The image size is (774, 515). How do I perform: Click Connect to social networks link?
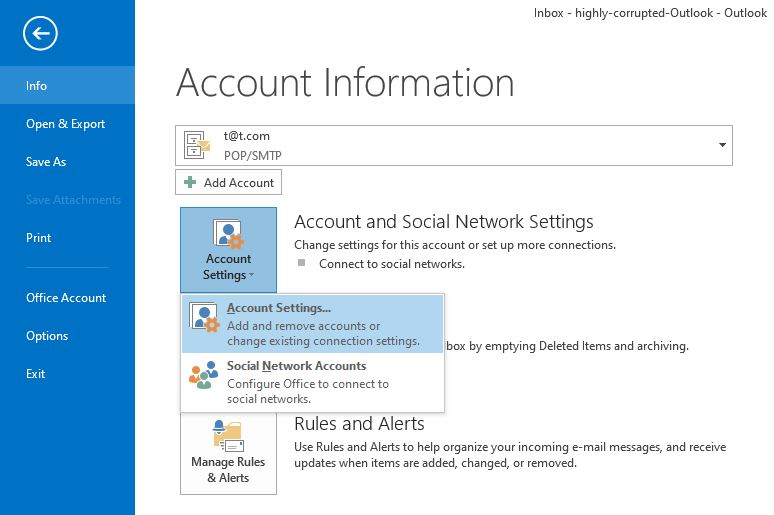click(x=391, y=264)
